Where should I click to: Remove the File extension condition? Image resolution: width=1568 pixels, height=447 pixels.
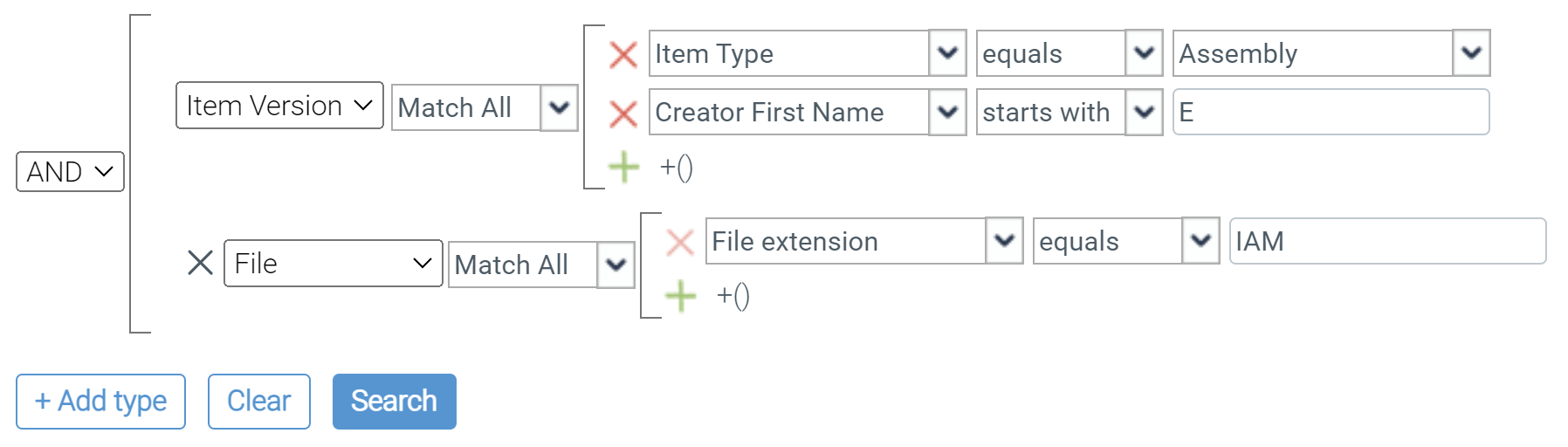click(679, 242)
